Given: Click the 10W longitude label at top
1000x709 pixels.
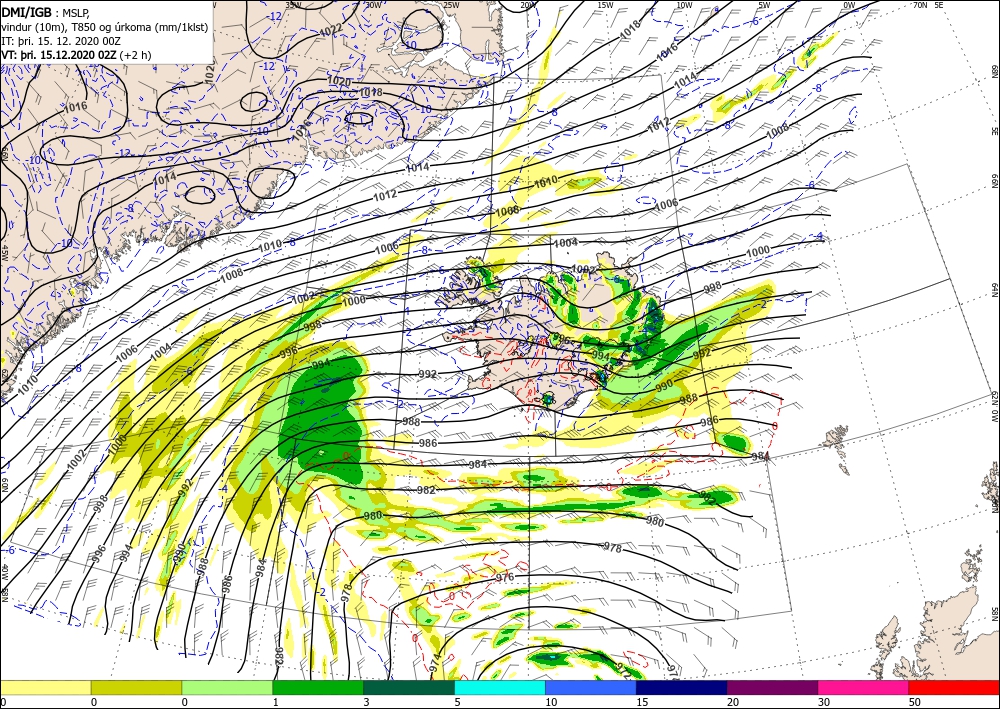Looking at the screenshot, I should 684,5.
